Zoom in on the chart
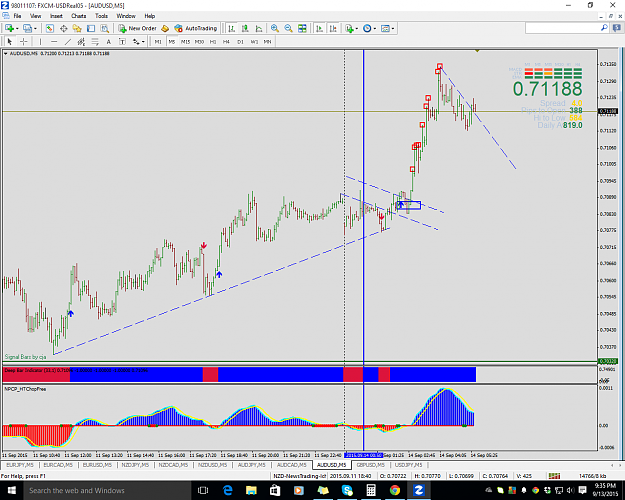The width and height of the screenshot is (625, 500). [275, 28]
